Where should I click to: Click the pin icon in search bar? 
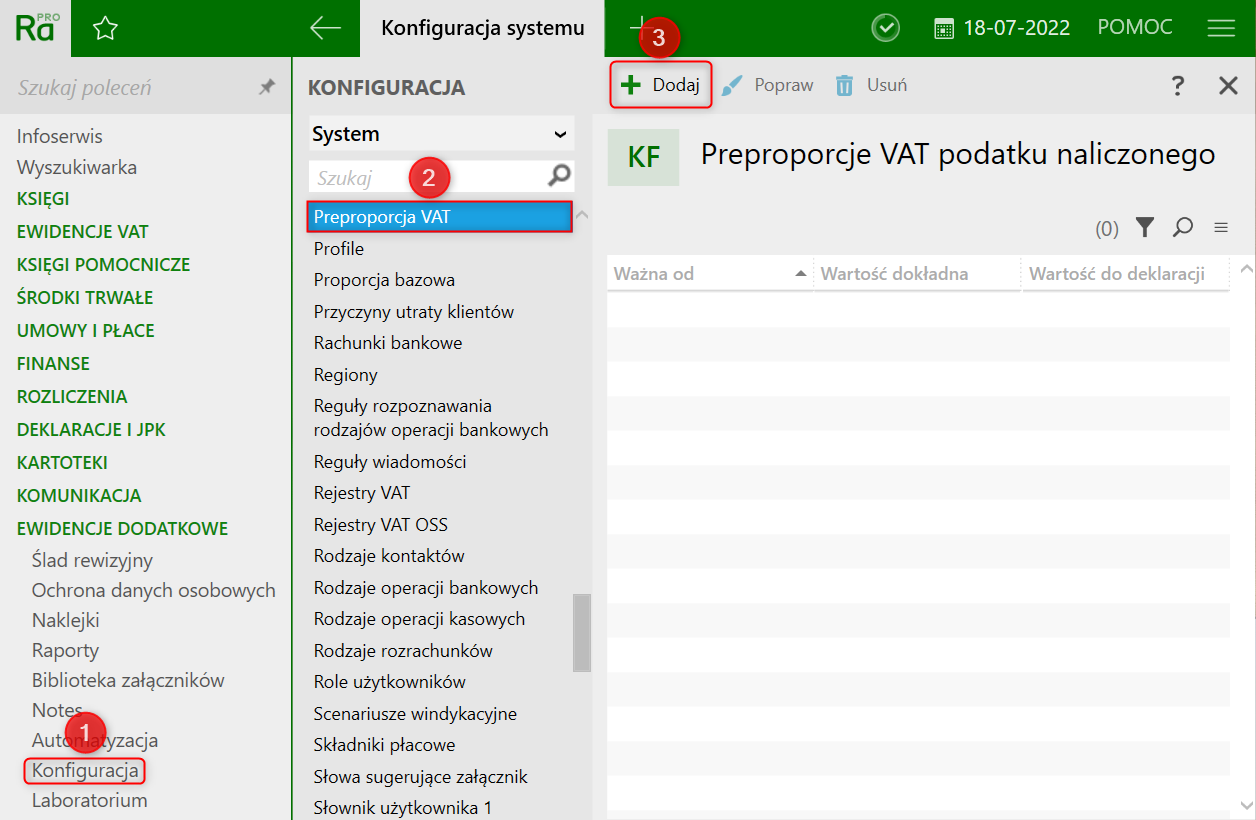click(x=266, y=88)
